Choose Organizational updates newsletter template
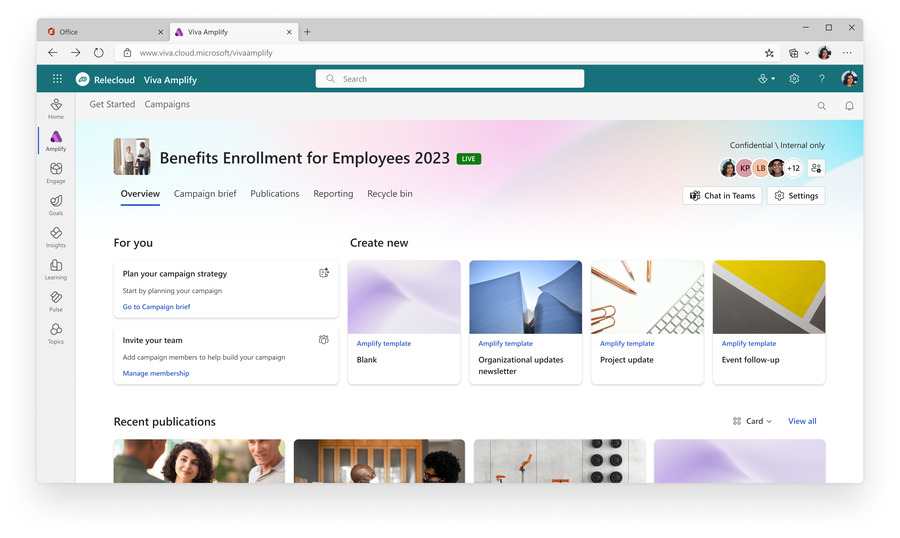This screenshot has width=900, height=538. click(x=525, y=322)
